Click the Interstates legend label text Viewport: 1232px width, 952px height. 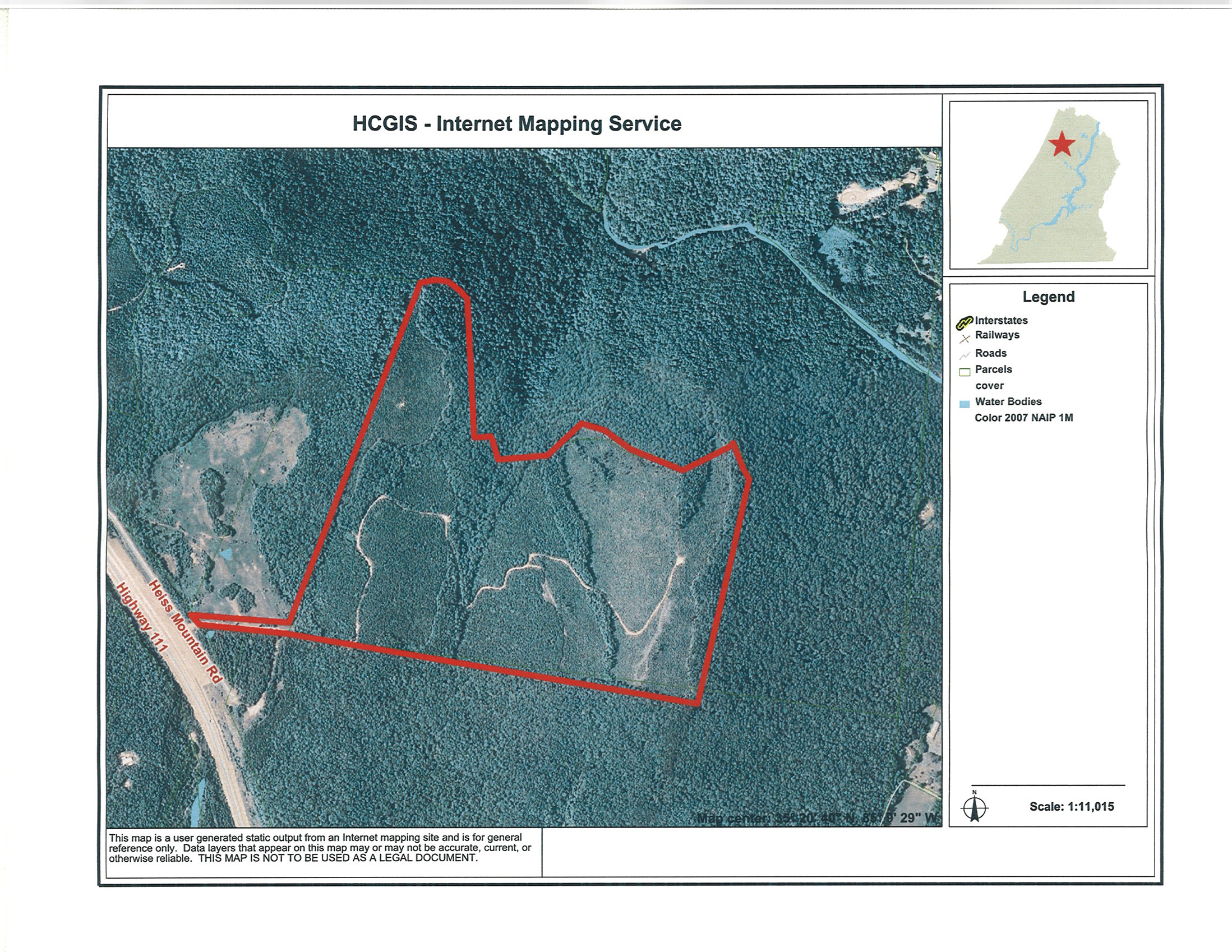1001,320
